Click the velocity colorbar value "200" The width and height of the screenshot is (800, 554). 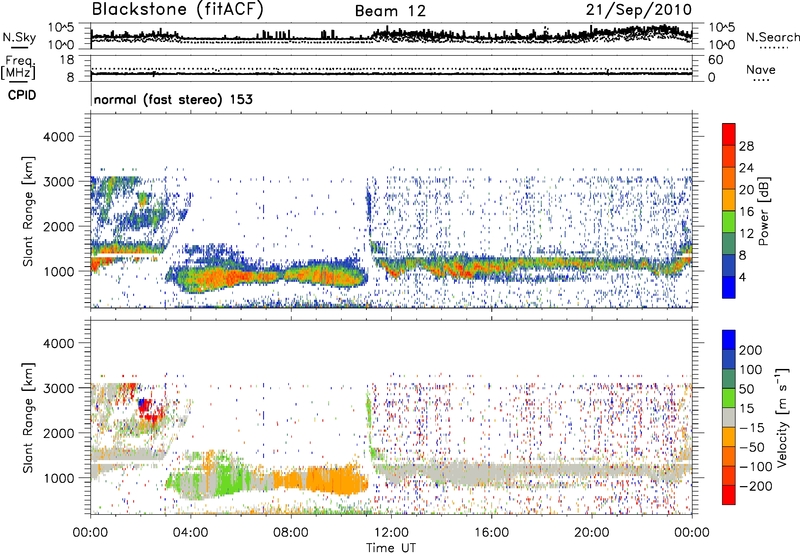pos(751,350)
